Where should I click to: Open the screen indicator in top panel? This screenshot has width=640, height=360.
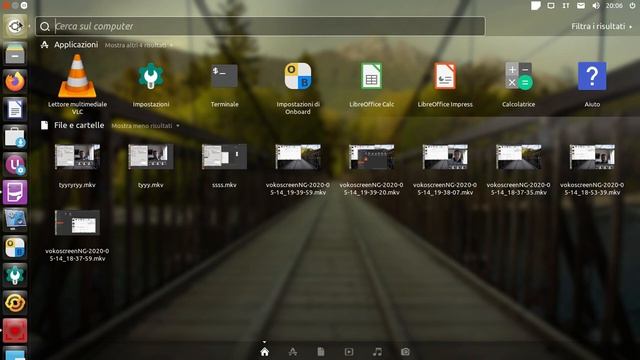click(x=551, y=5)
